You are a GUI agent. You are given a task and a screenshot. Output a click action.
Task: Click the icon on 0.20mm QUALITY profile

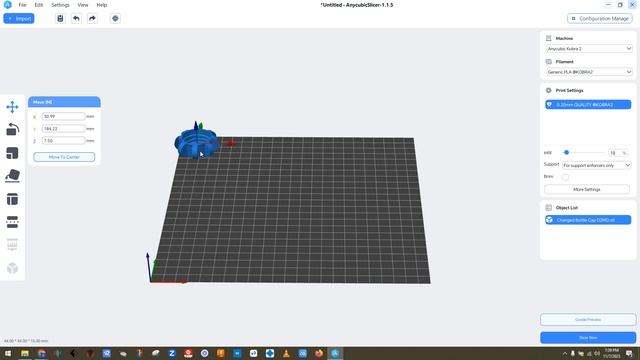tap(549, 104)
